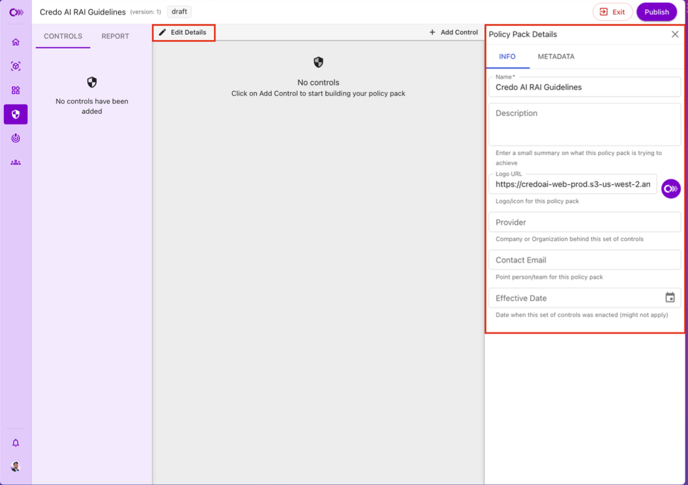Screen dimensions: 688x485
Task: Click "No controls have been added" text
Action: (92, 106)
